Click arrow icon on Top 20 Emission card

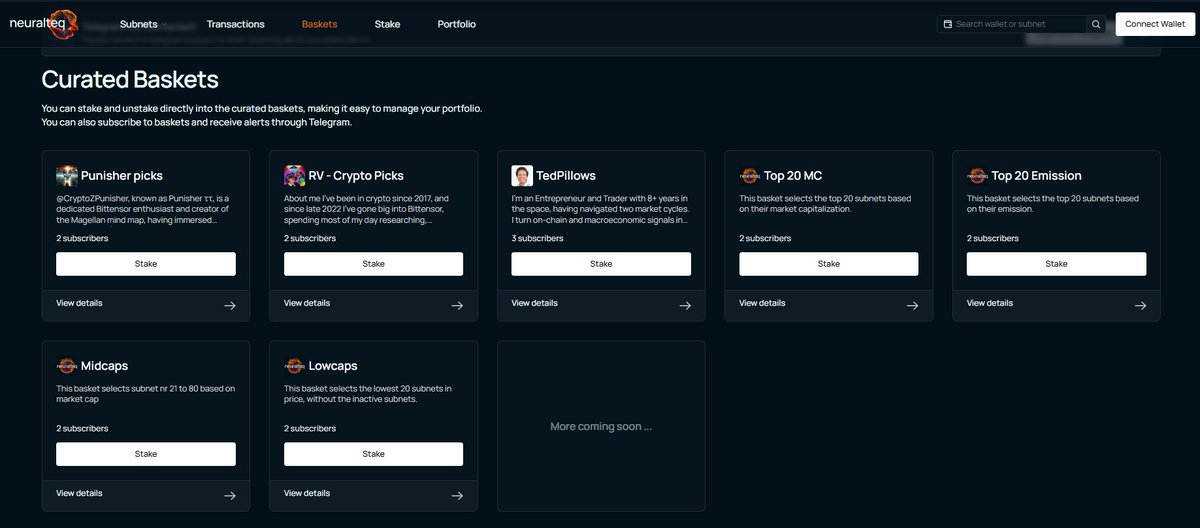point(1140,305)
